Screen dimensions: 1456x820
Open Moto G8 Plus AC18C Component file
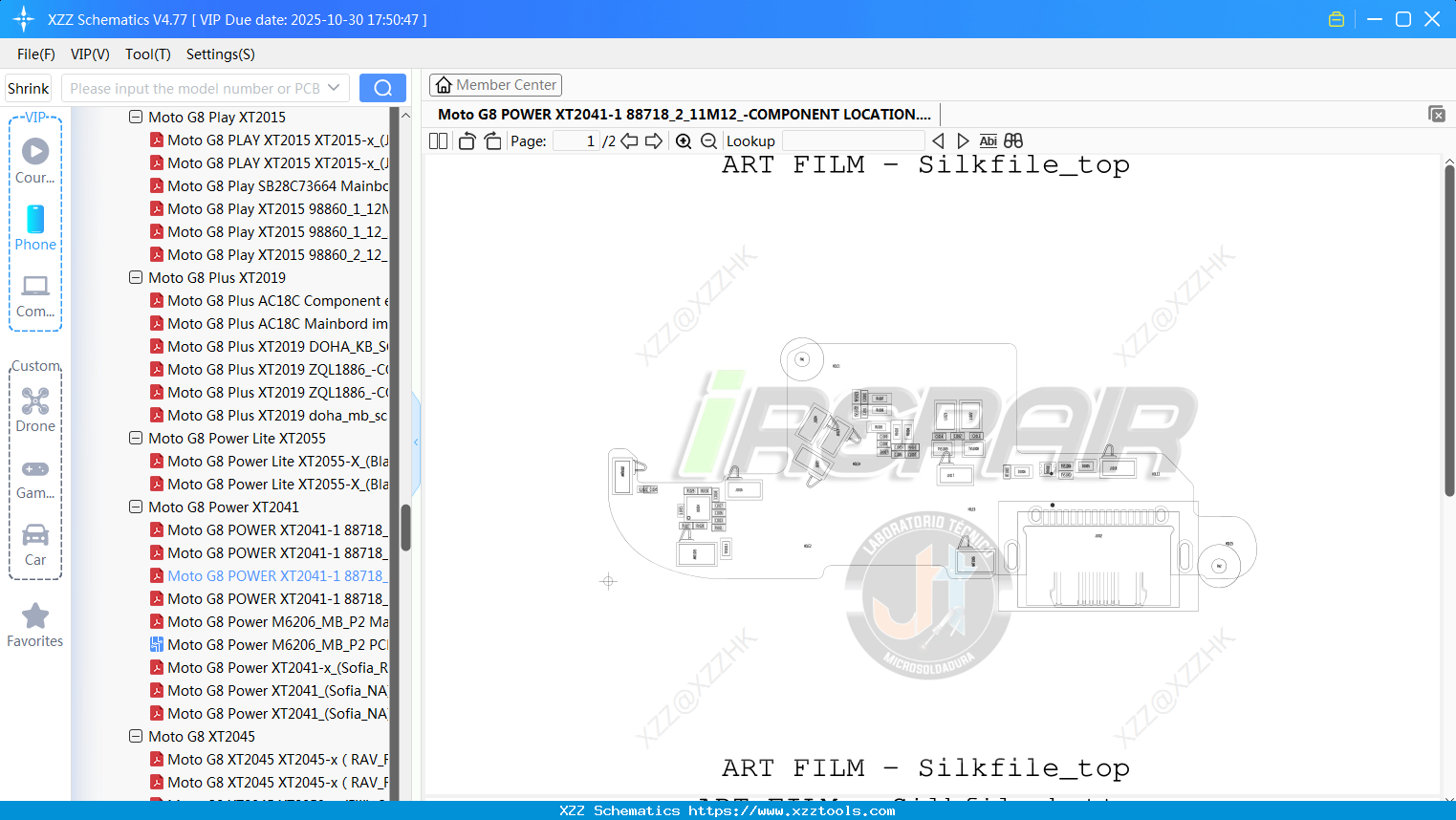[269, 301]
